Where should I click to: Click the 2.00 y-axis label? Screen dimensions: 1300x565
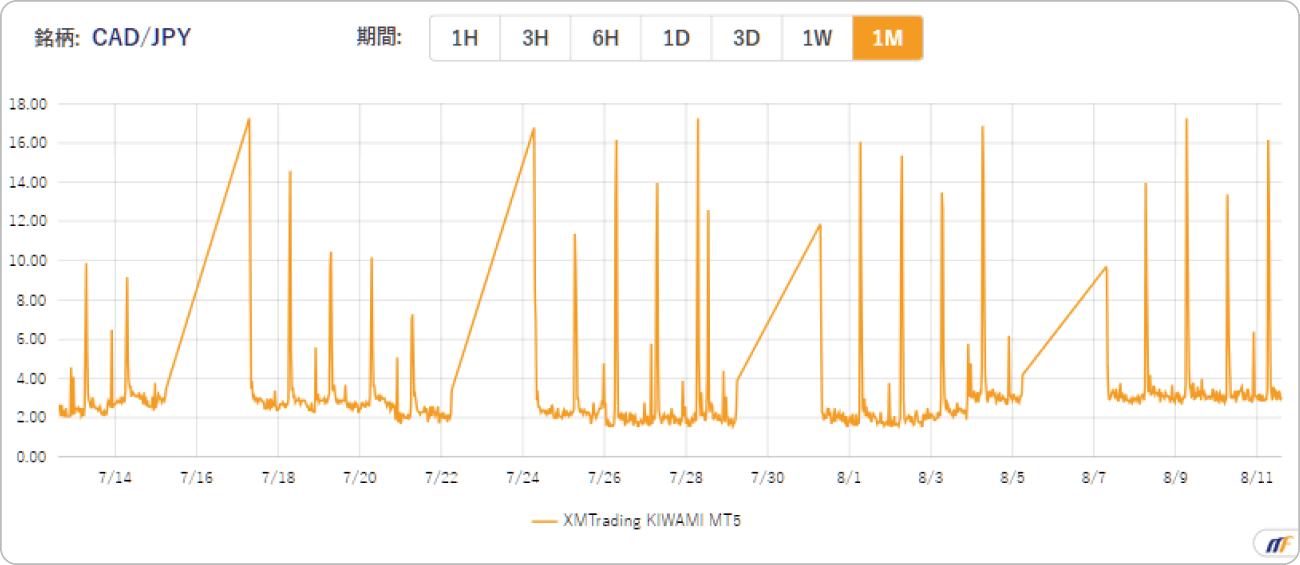pos(32,418)
